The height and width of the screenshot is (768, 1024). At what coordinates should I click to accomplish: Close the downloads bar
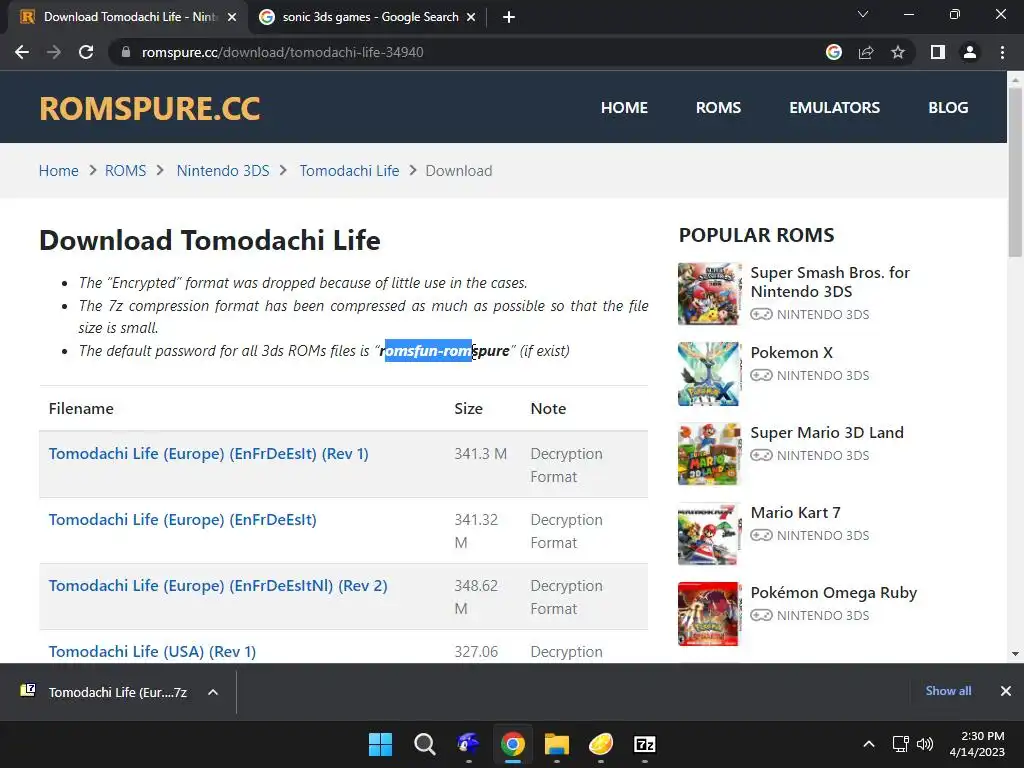pos(1006,691)
